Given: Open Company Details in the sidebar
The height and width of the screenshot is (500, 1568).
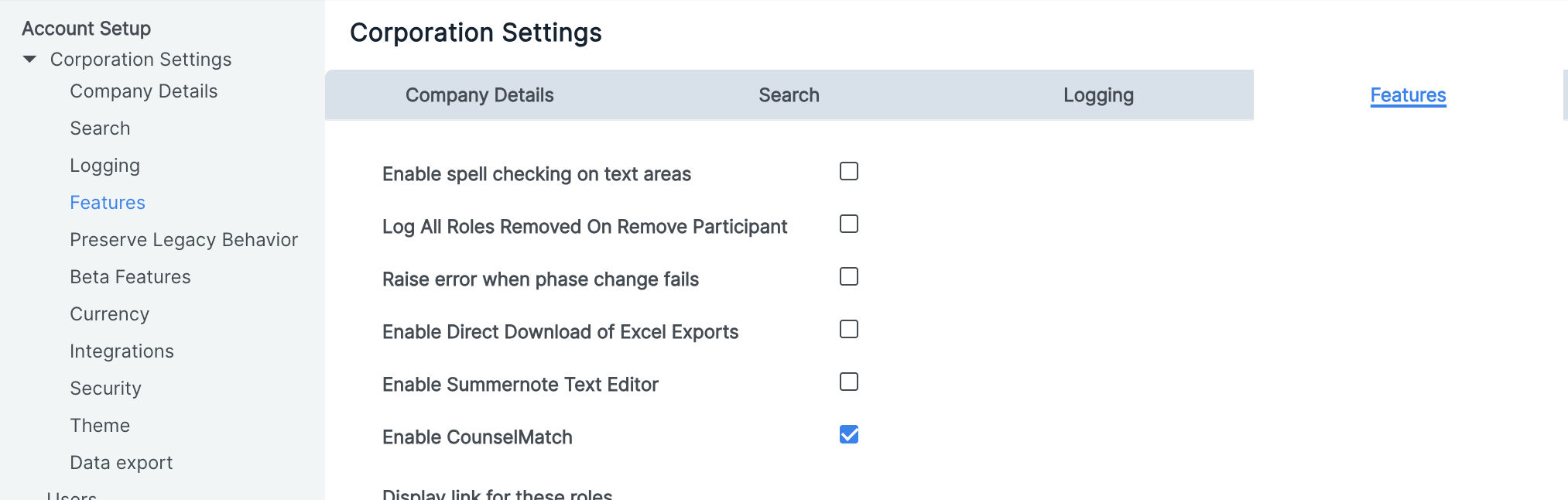Looking at the screenshot, I should point(143,91).
